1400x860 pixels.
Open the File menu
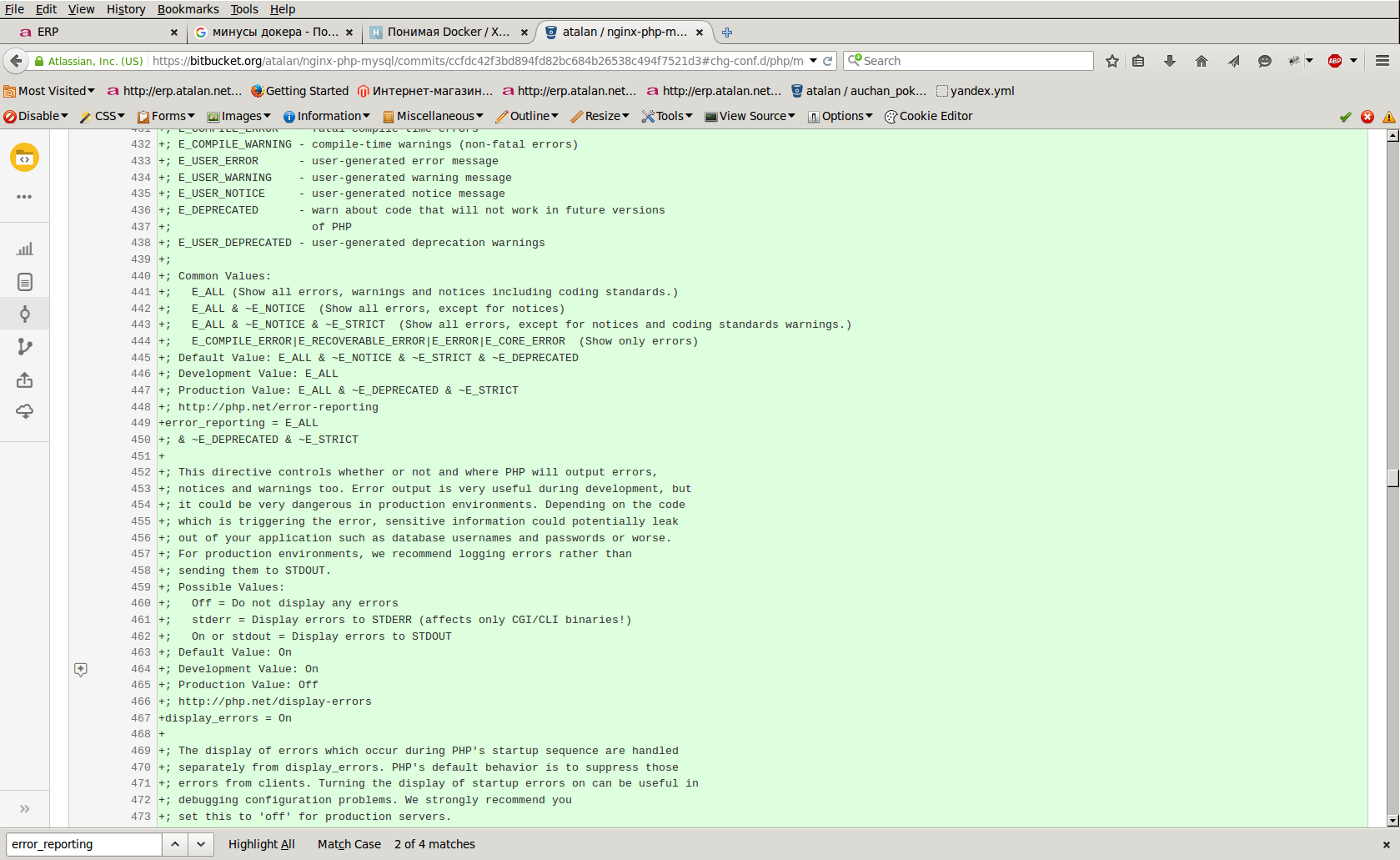click(14, 9)
